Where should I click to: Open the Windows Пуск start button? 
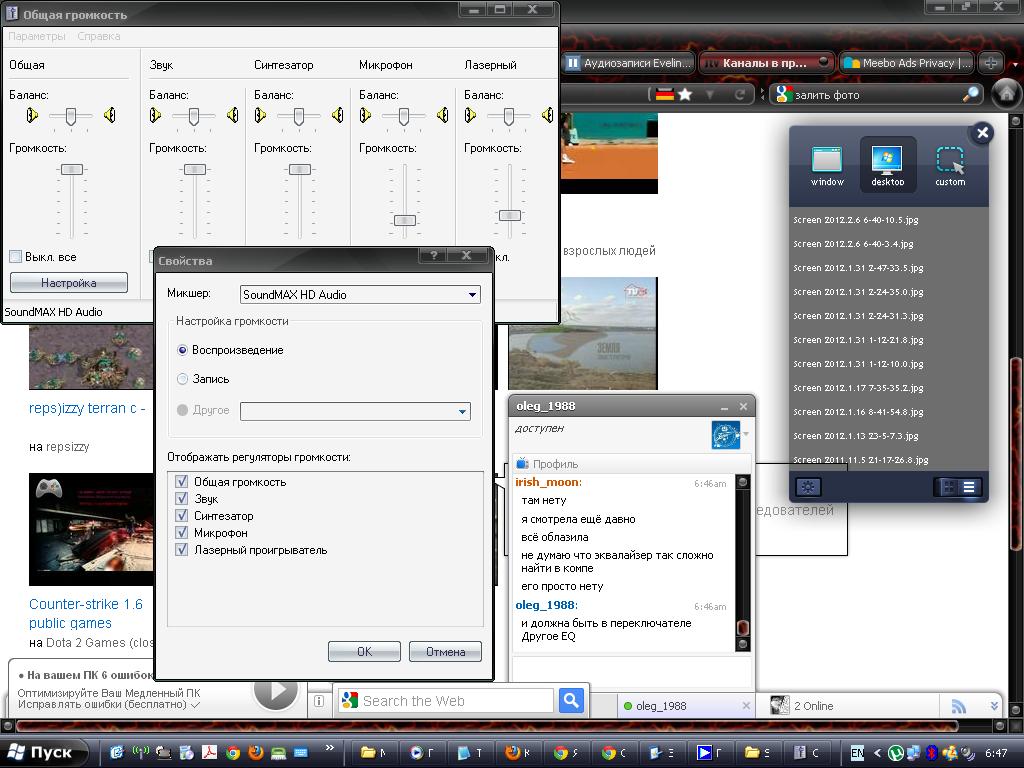40,752
